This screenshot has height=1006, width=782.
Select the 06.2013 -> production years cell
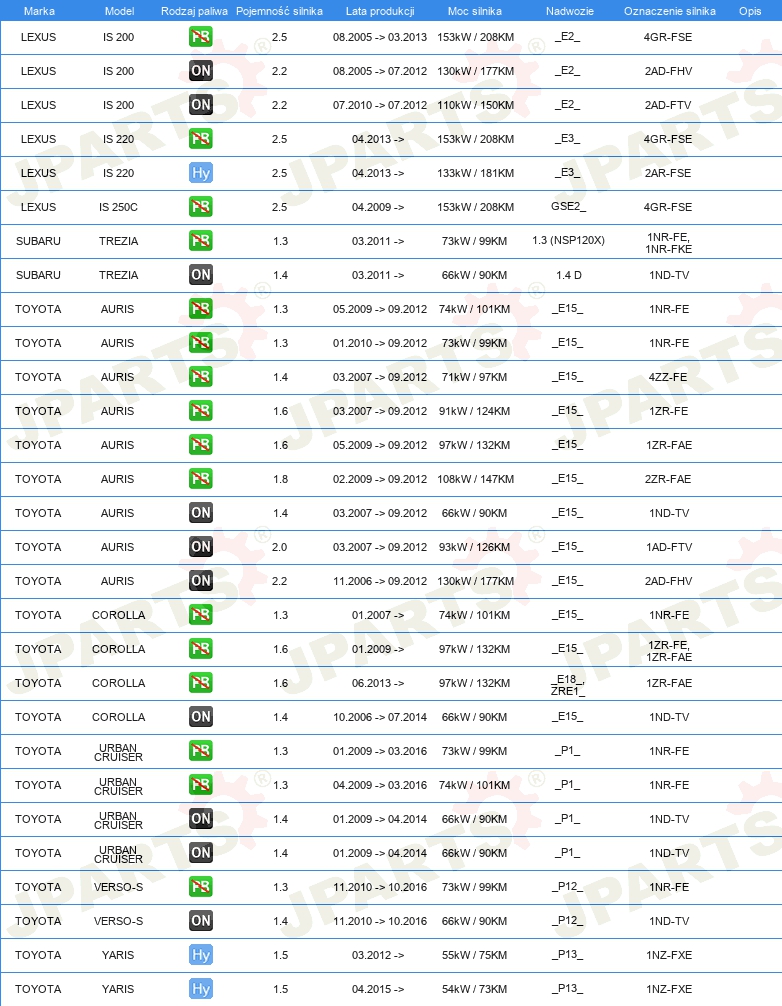point(378,683)
